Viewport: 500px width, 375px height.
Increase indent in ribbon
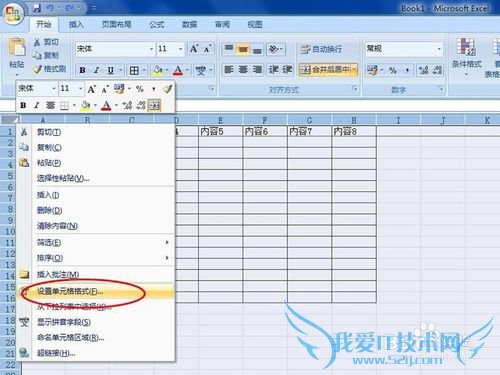click(x=287, y=70)
